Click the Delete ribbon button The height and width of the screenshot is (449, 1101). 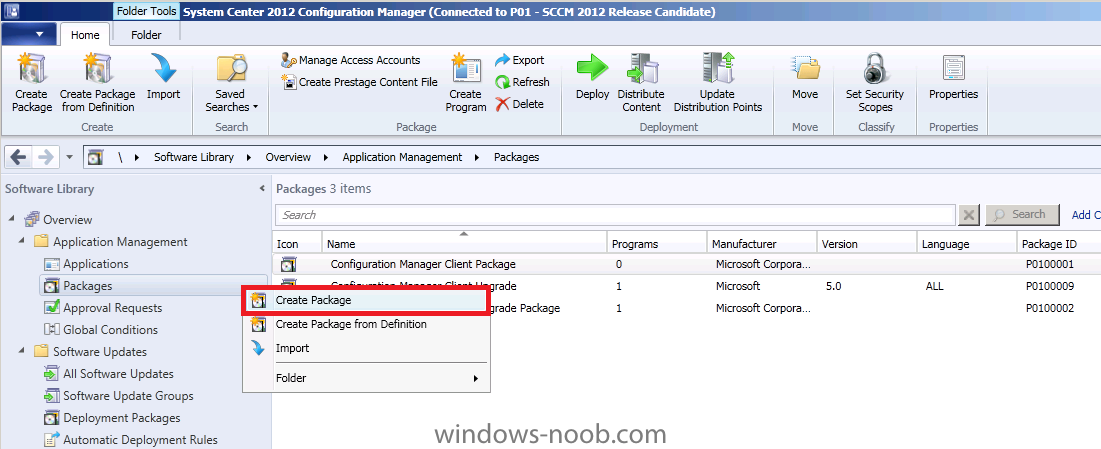click(519, 104)
